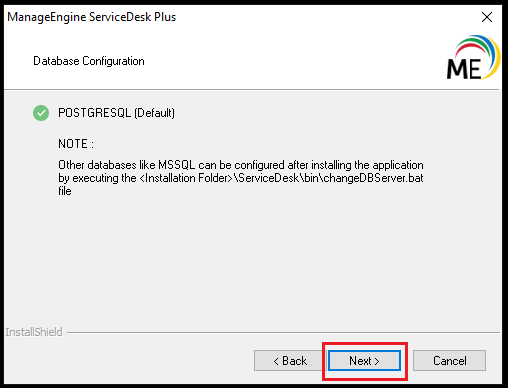Click the green checkmark icon beside POSTGRESQL

(x=41, y=113)
